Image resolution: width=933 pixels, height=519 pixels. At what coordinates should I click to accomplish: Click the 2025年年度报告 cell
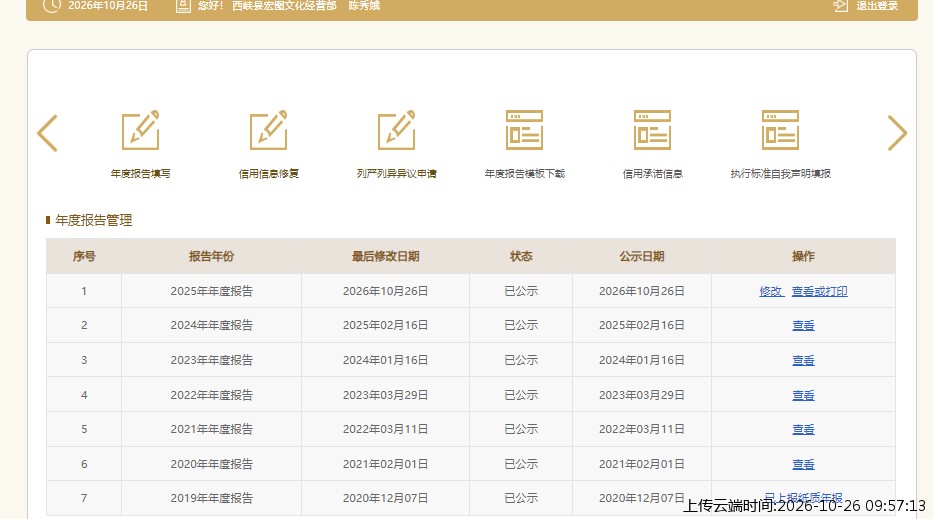point(211,291)
